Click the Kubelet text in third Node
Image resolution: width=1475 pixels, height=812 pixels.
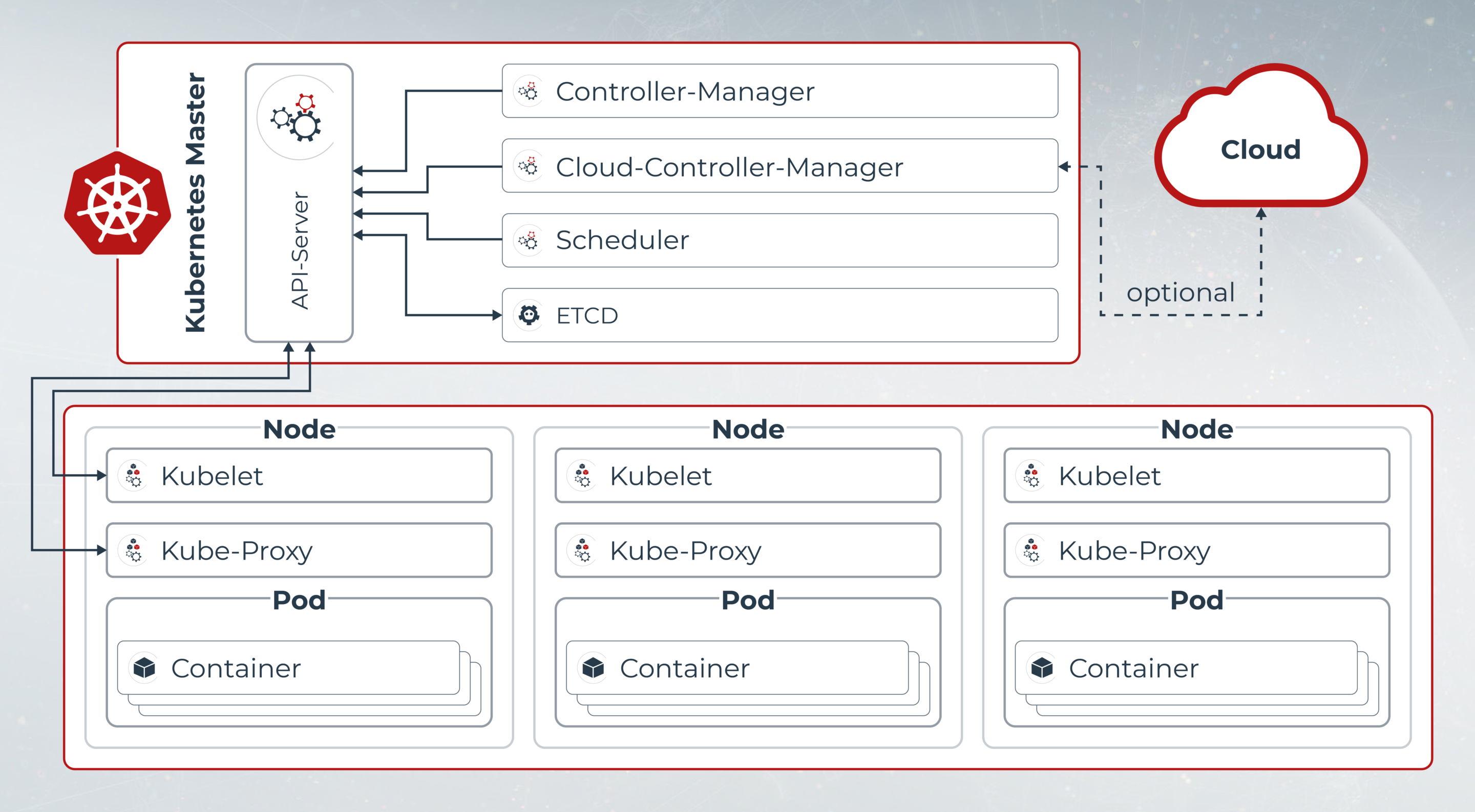tap(1110, 476)
